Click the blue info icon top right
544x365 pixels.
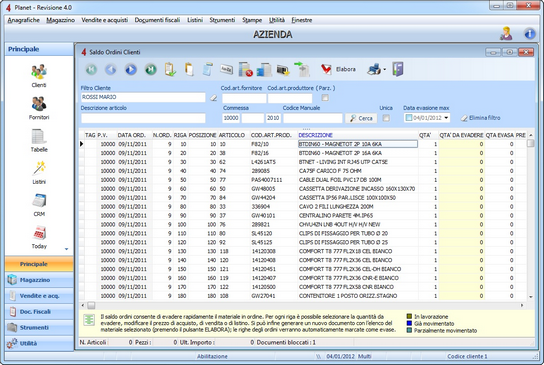coord(529,34)
